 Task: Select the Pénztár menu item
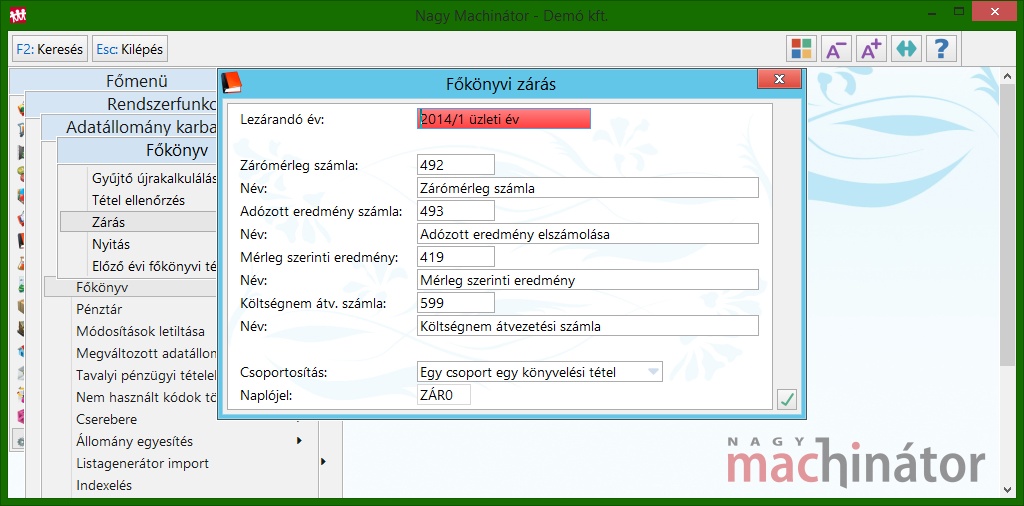coord(99,309)
